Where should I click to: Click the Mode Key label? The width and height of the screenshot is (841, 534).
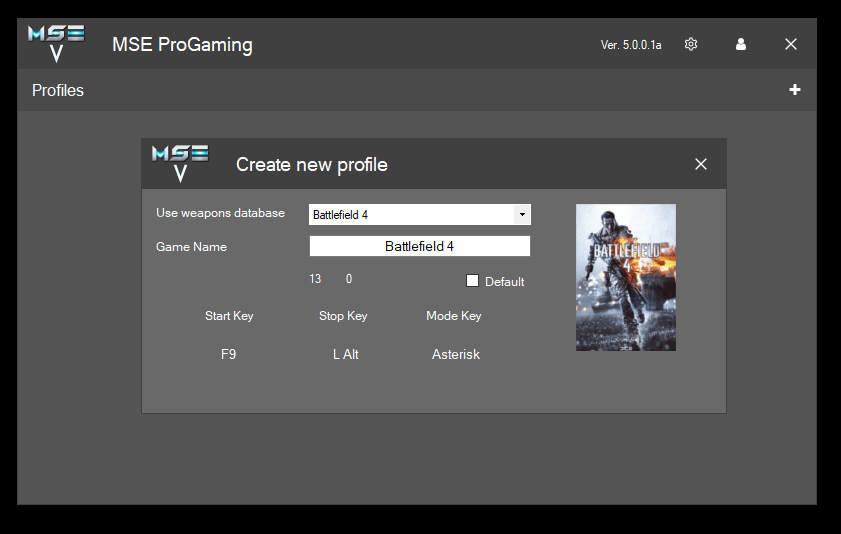(x=454, y=316)
